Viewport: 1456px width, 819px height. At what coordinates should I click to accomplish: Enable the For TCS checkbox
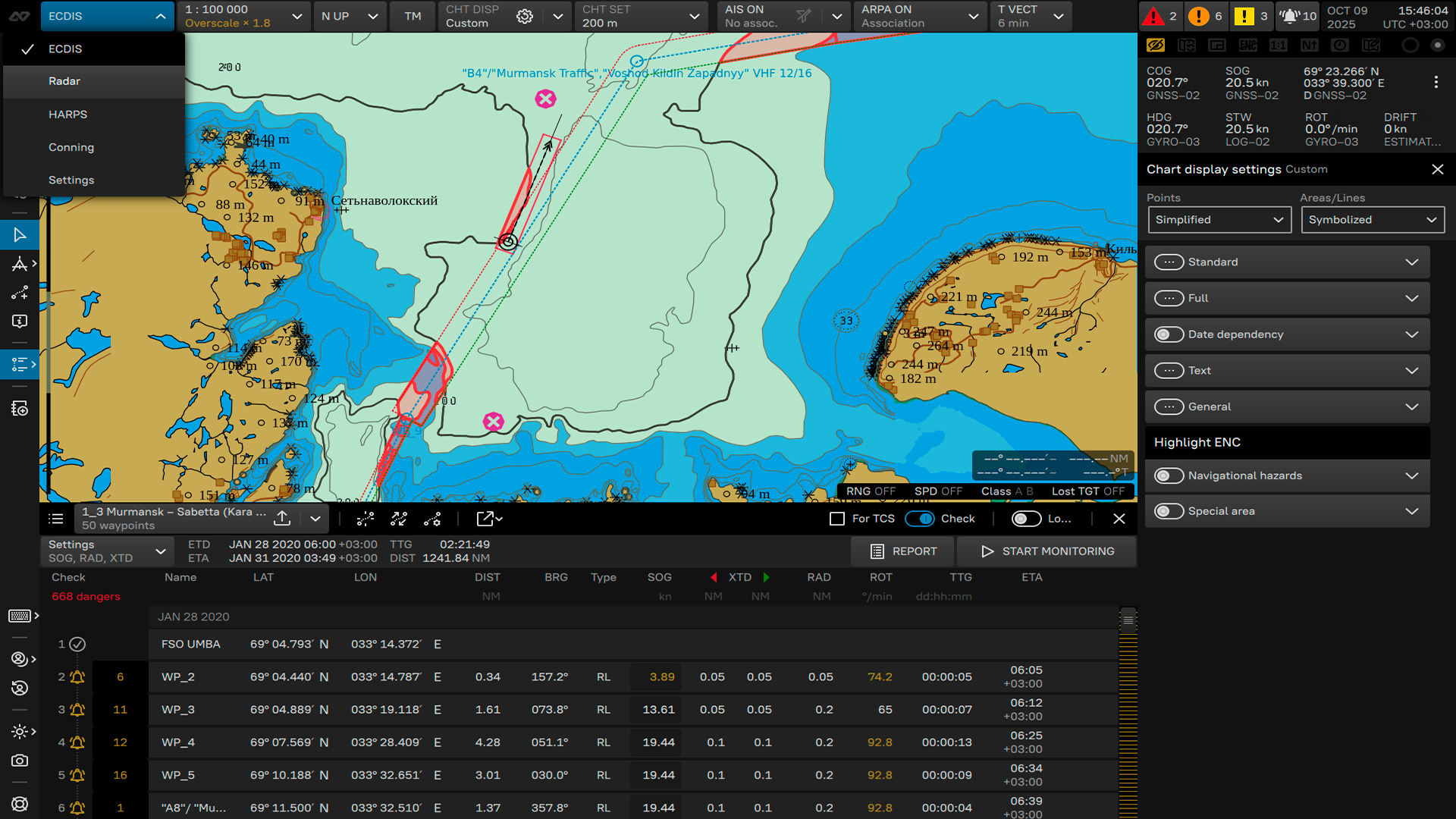pyautogui.click(x=837, y=519)
